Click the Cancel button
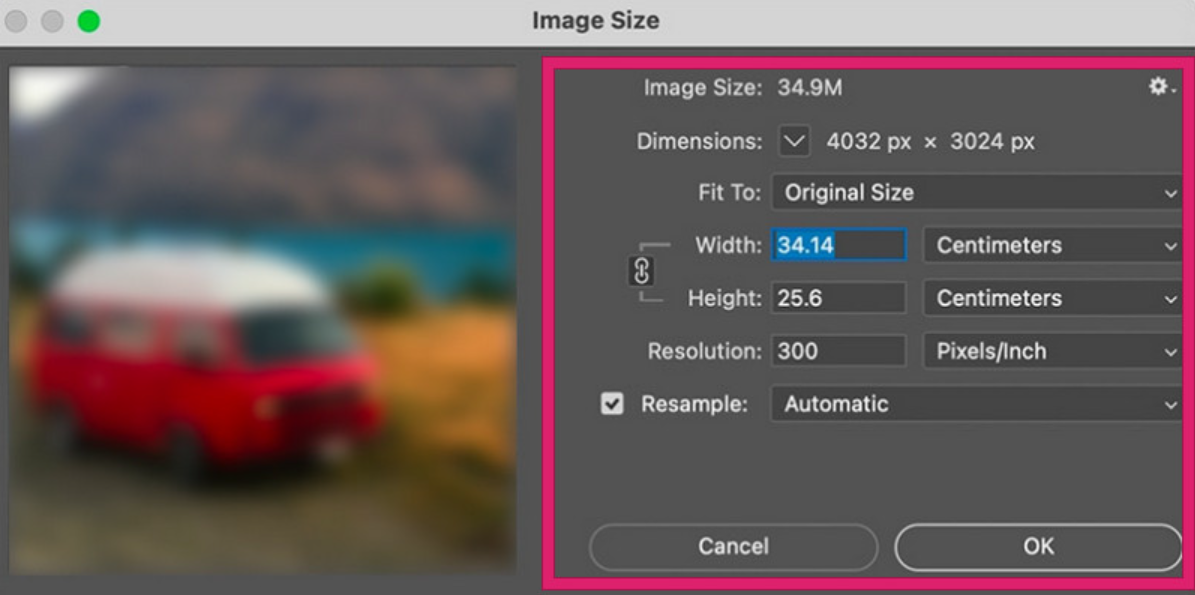The image size is (1195, 595). 733,546
